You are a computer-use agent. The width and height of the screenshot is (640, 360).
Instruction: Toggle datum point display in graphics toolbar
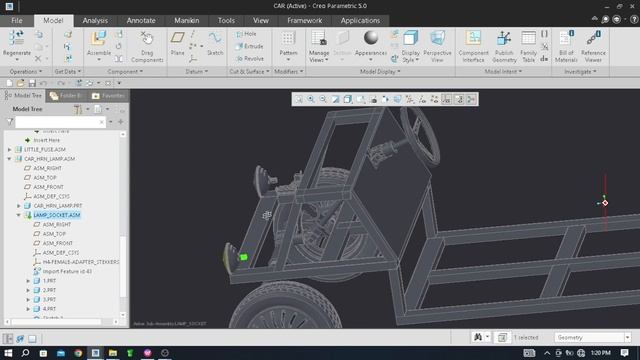click(x=434, y=99)
